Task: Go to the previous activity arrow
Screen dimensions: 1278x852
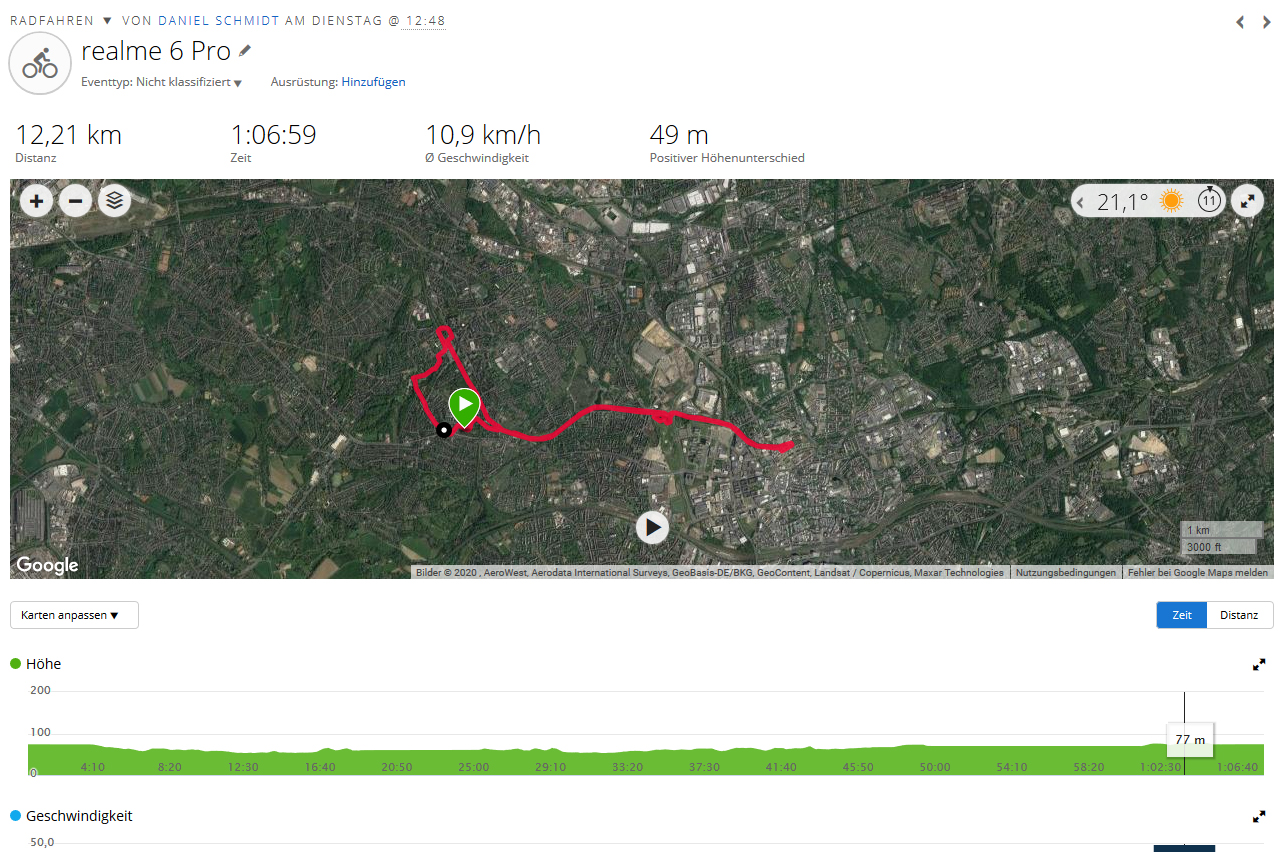Action: 1240,21
